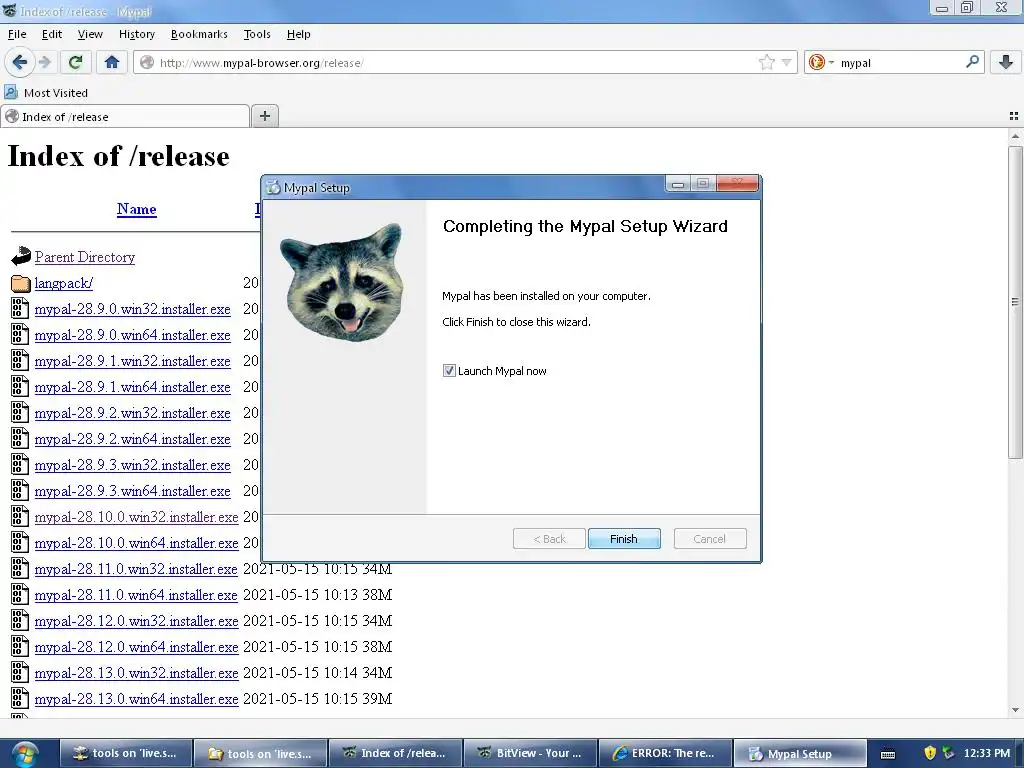This screenshot has height=768, width=1024.
Task: Download mypal-28.9.3.win32.installer.exe
Action: coord(133,465)
